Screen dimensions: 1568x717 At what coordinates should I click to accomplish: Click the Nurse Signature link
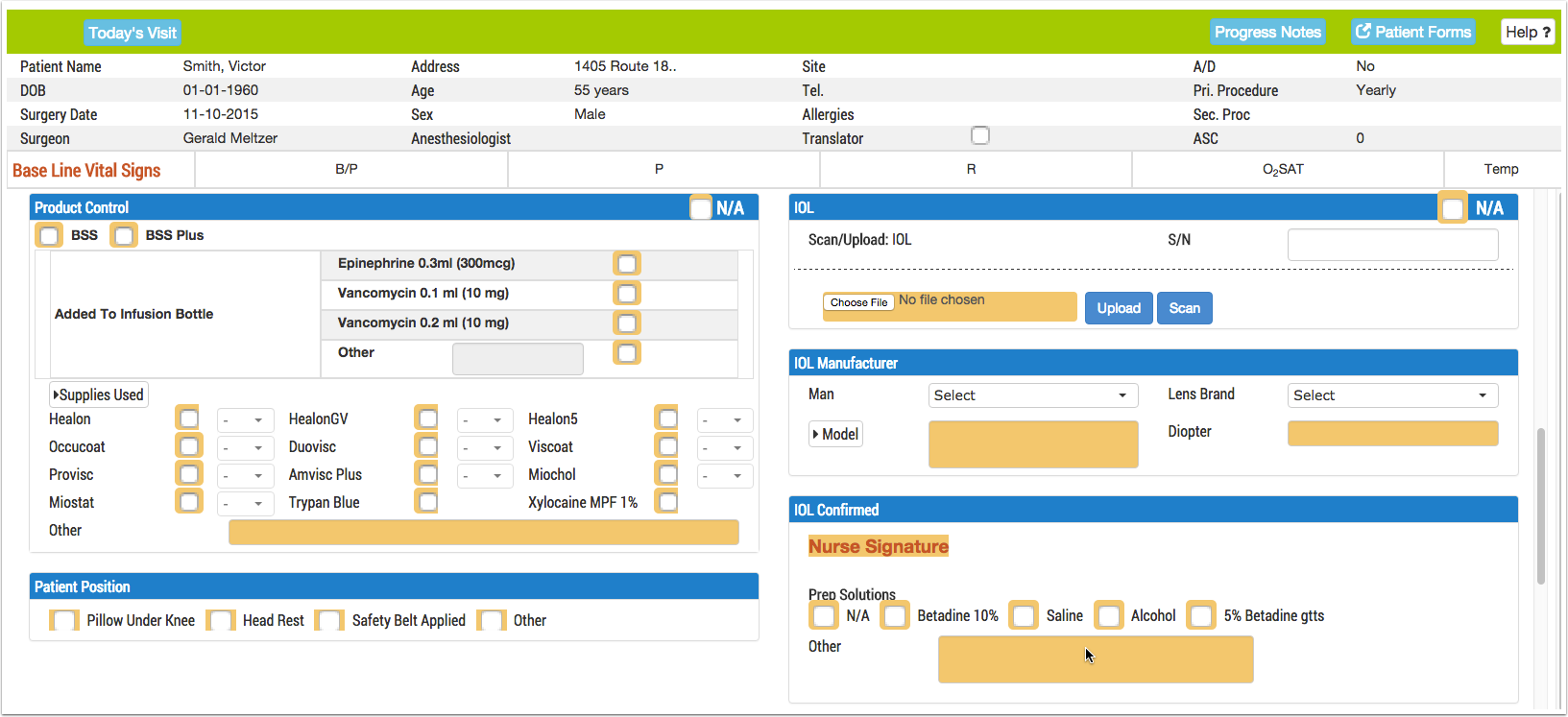coord(879,546)
